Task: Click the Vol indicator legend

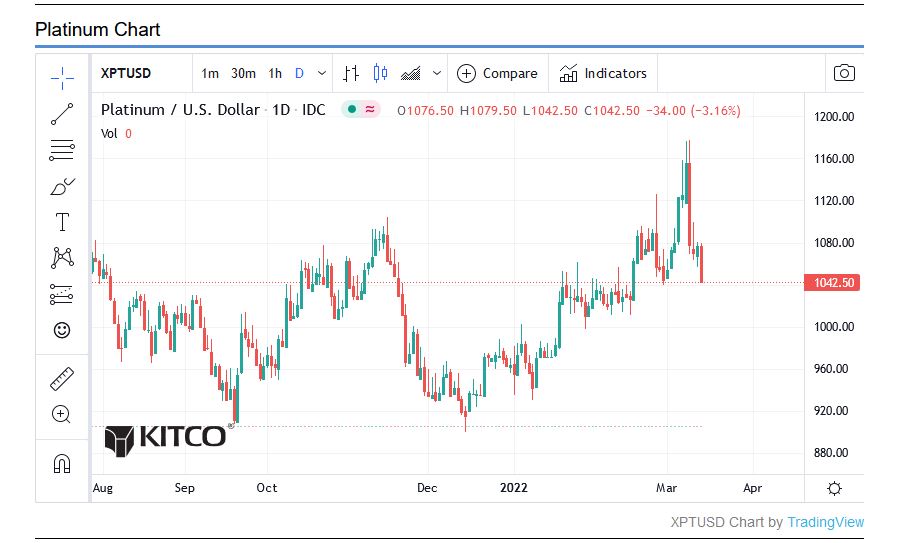Action: [x=116, y=133]
